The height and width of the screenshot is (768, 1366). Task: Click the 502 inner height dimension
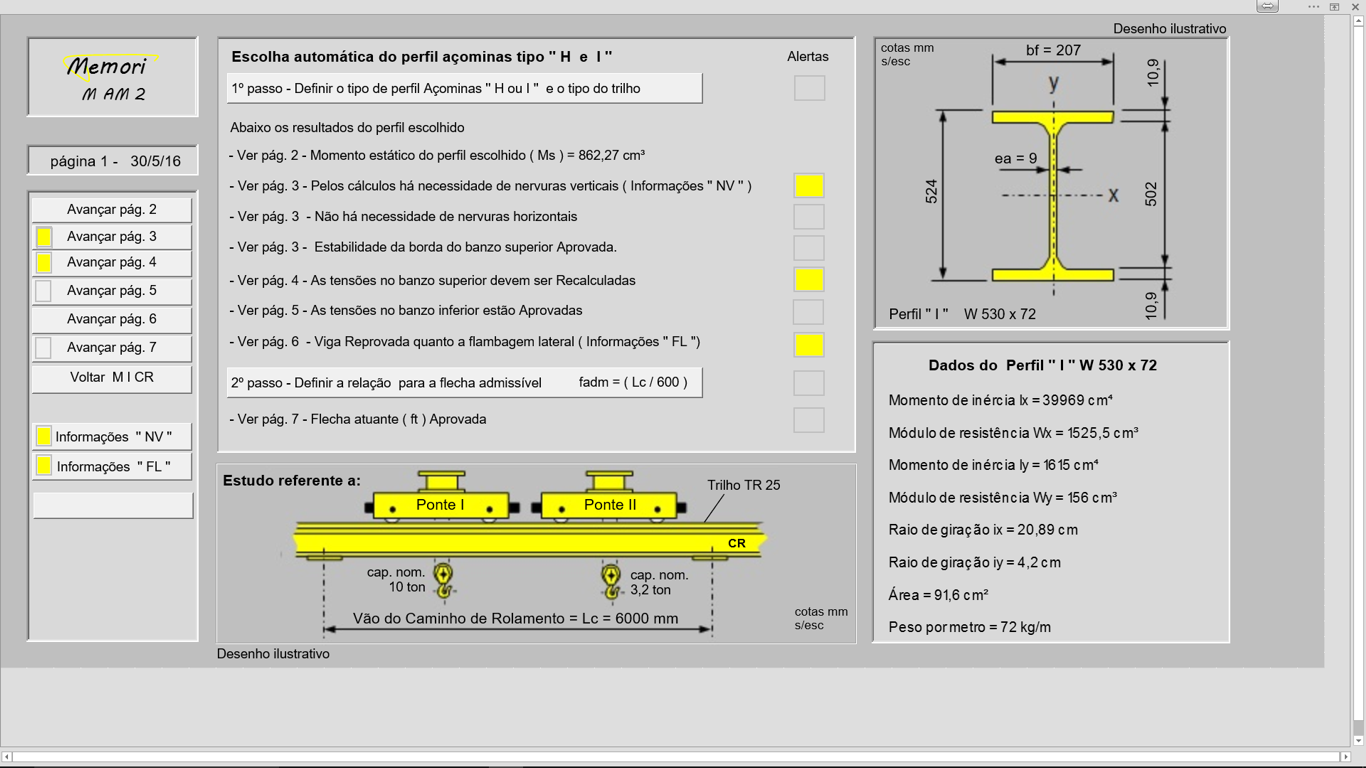click(x=1150, y=194)
